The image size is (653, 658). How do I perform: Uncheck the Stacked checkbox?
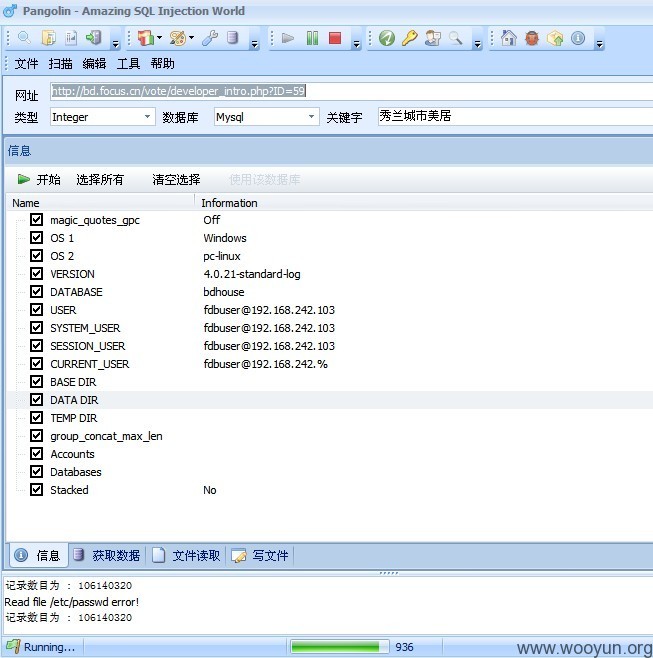[37, 490]
